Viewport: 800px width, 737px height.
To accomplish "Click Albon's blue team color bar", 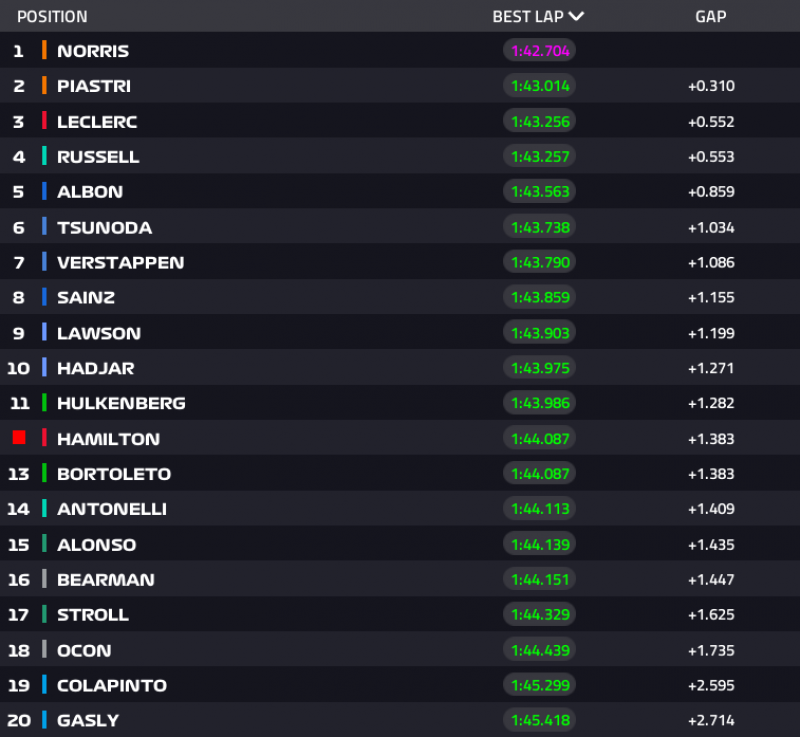I will [44, 191].
